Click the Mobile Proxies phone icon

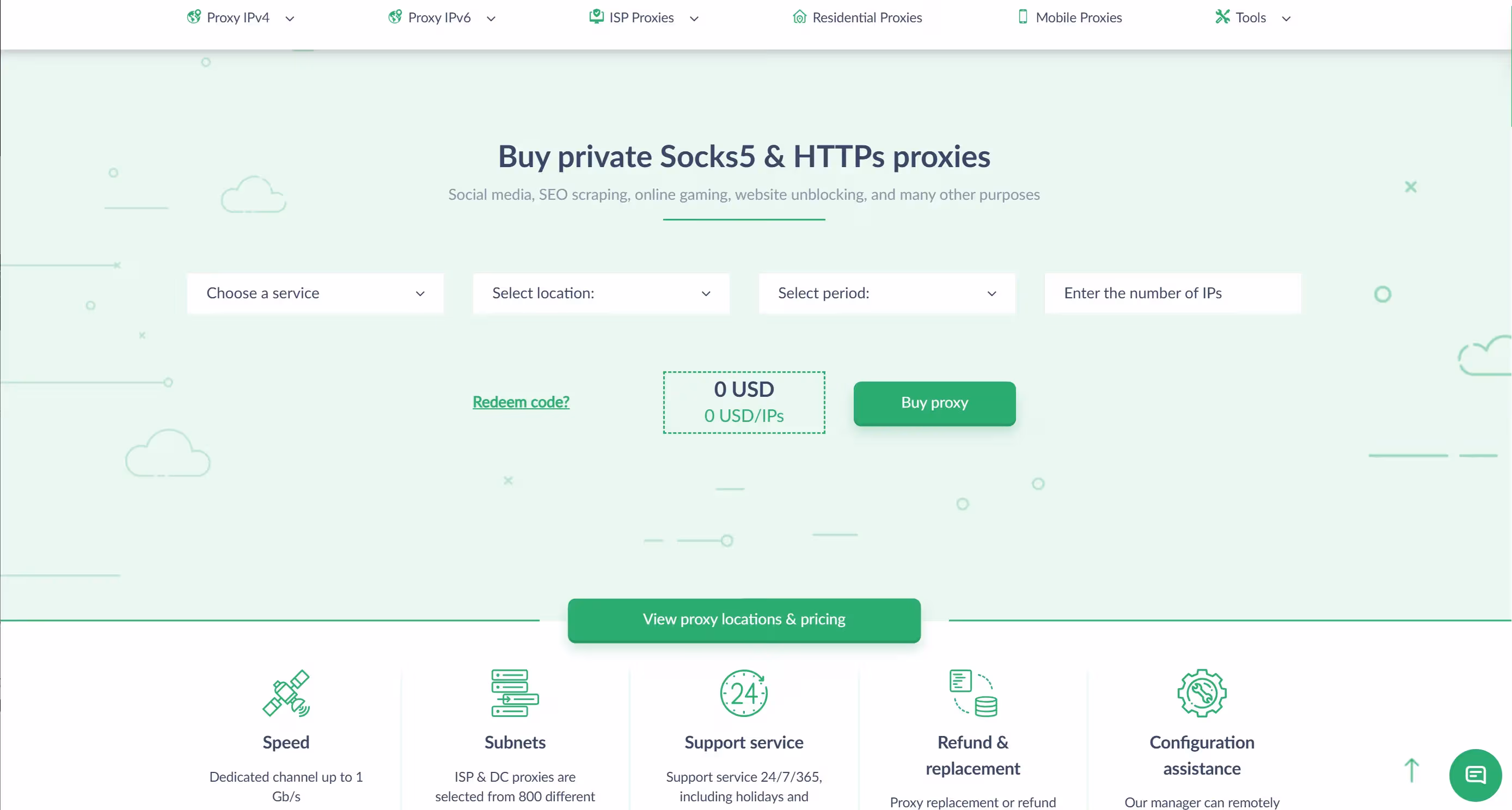click(1023, 17)
